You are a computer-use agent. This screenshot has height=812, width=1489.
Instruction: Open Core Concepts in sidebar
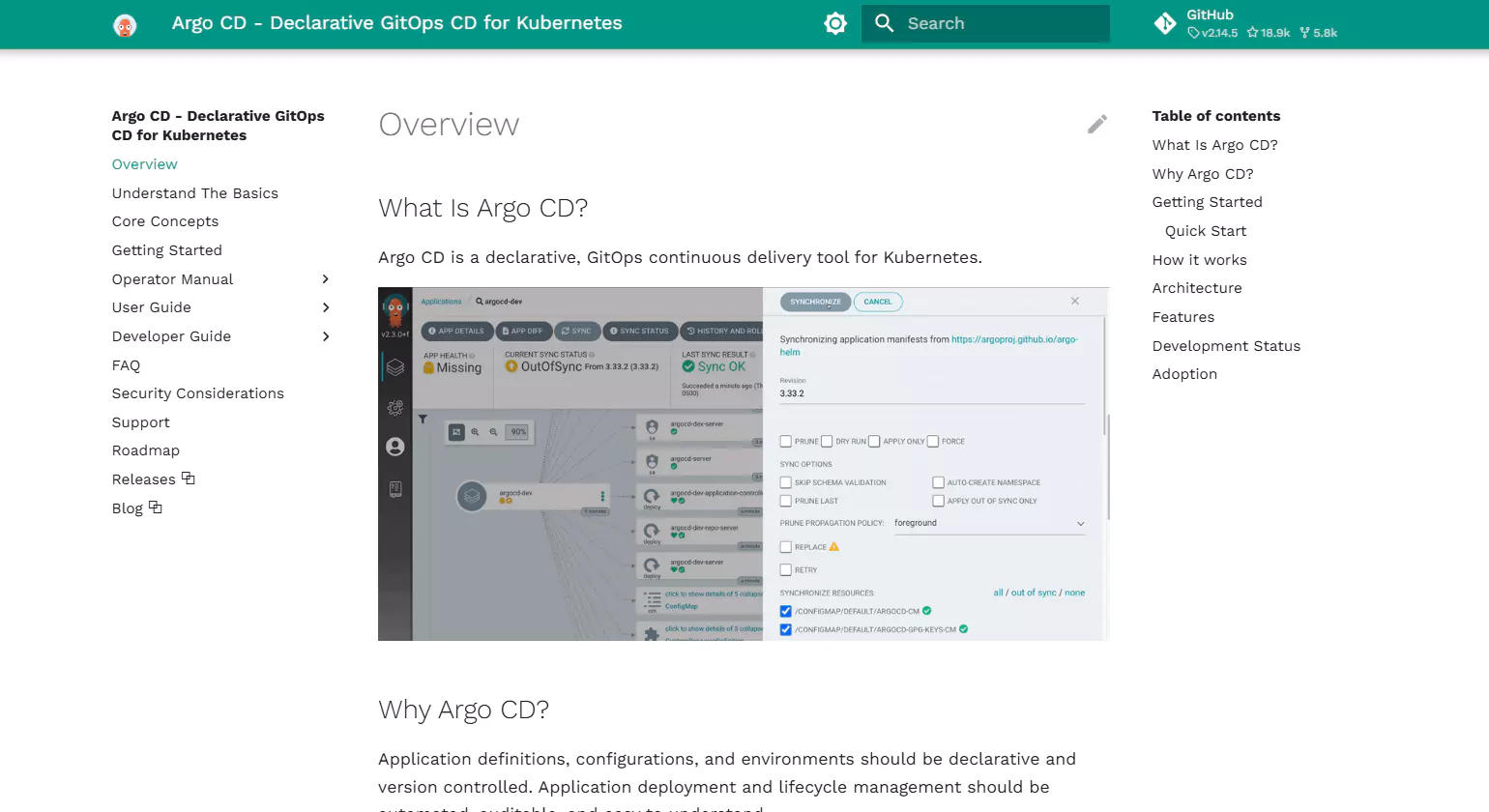(x=165, y=221)
